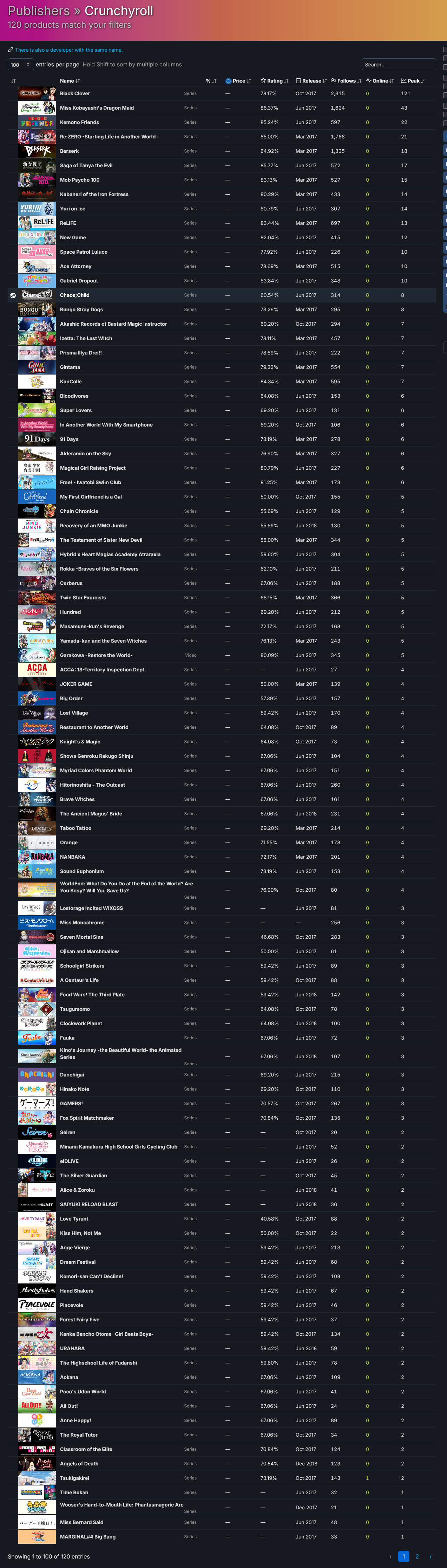Open the Miss Kobayashi's Dragon Maid entry
The width and height of the screenshot is (447, 1568).
97,108
